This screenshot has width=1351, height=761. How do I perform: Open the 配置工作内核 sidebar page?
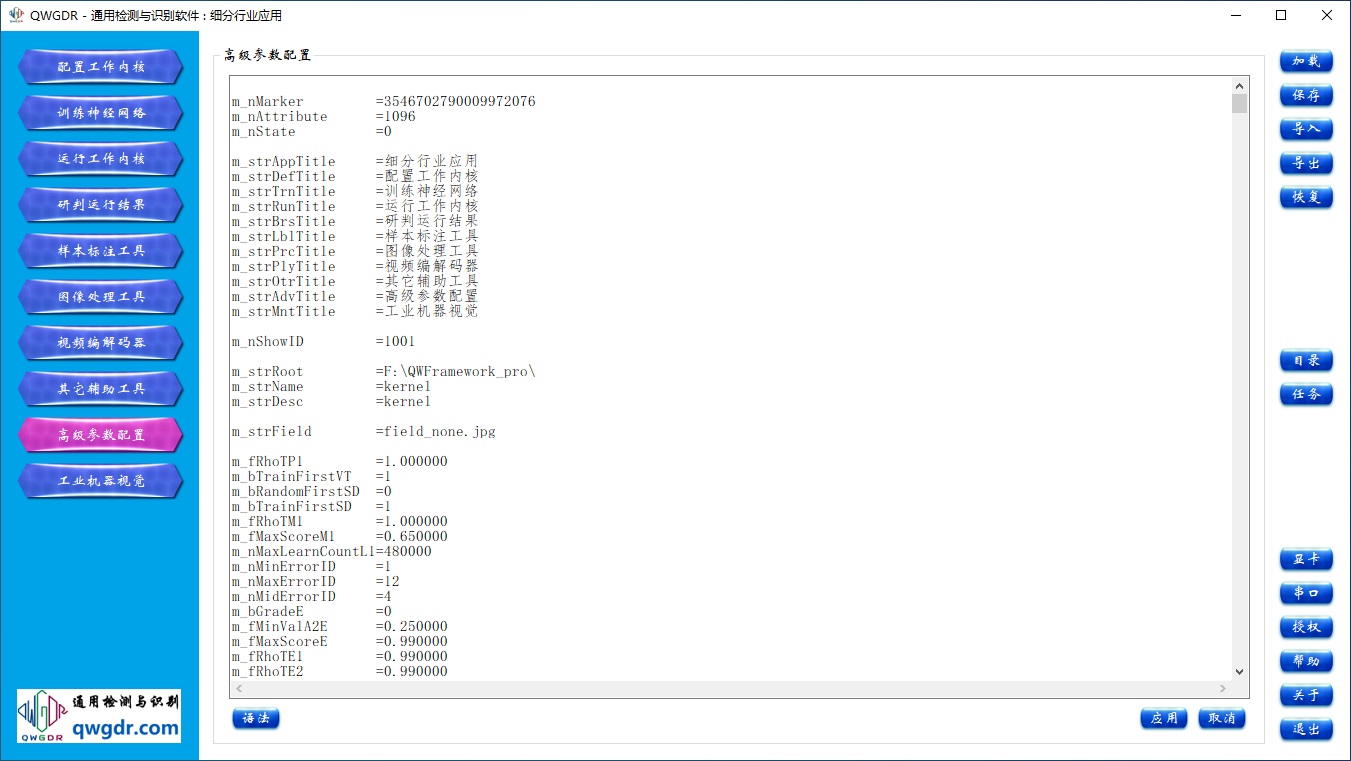click(x=101, y=67)
